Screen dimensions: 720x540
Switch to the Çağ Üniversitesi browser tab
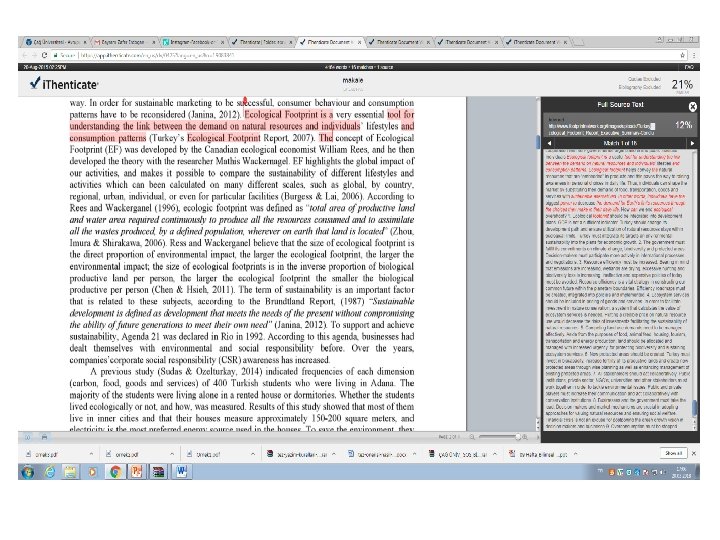pos(55,42)
